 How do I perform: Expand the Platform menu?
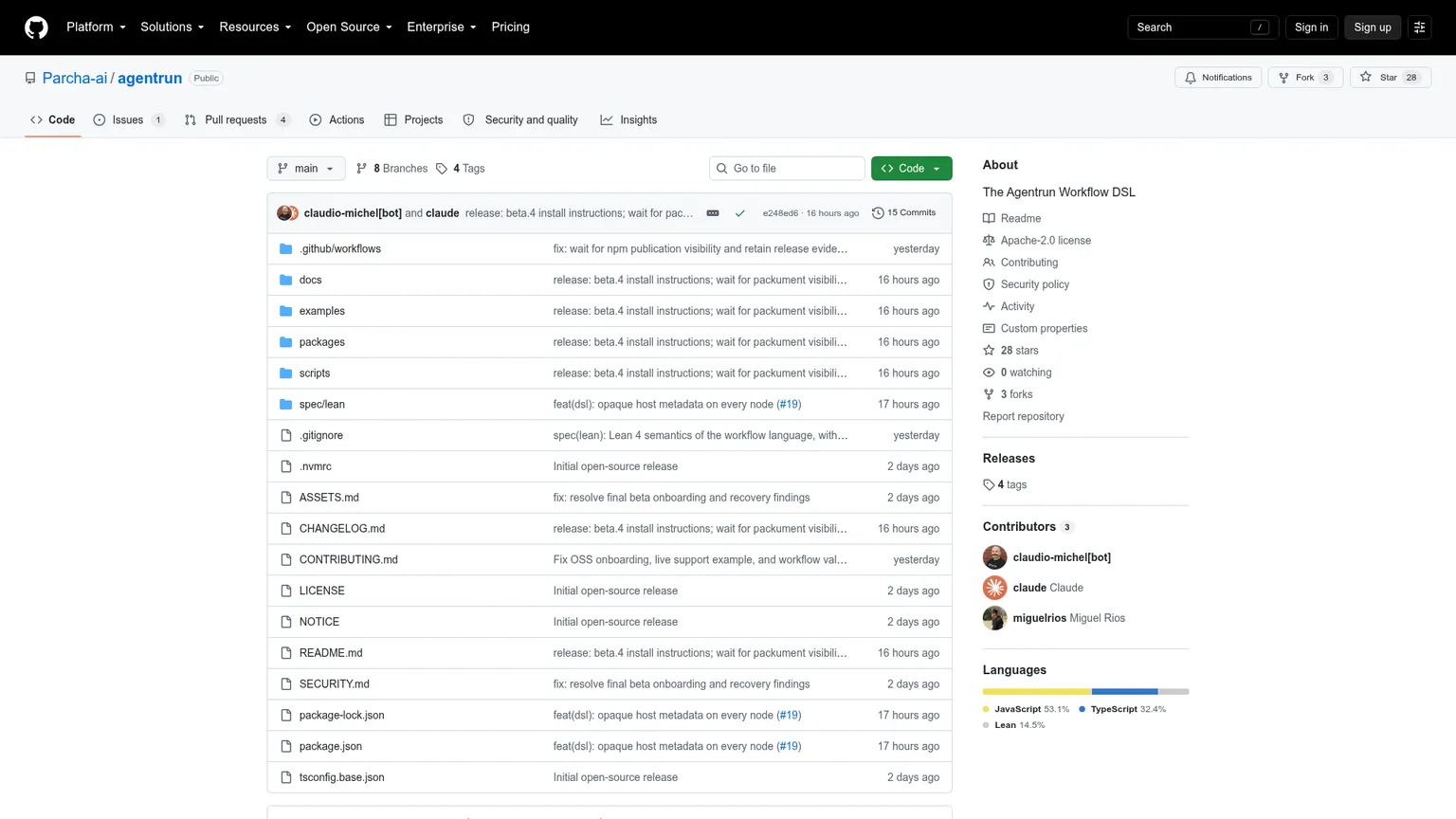click(x=96, y=27)
